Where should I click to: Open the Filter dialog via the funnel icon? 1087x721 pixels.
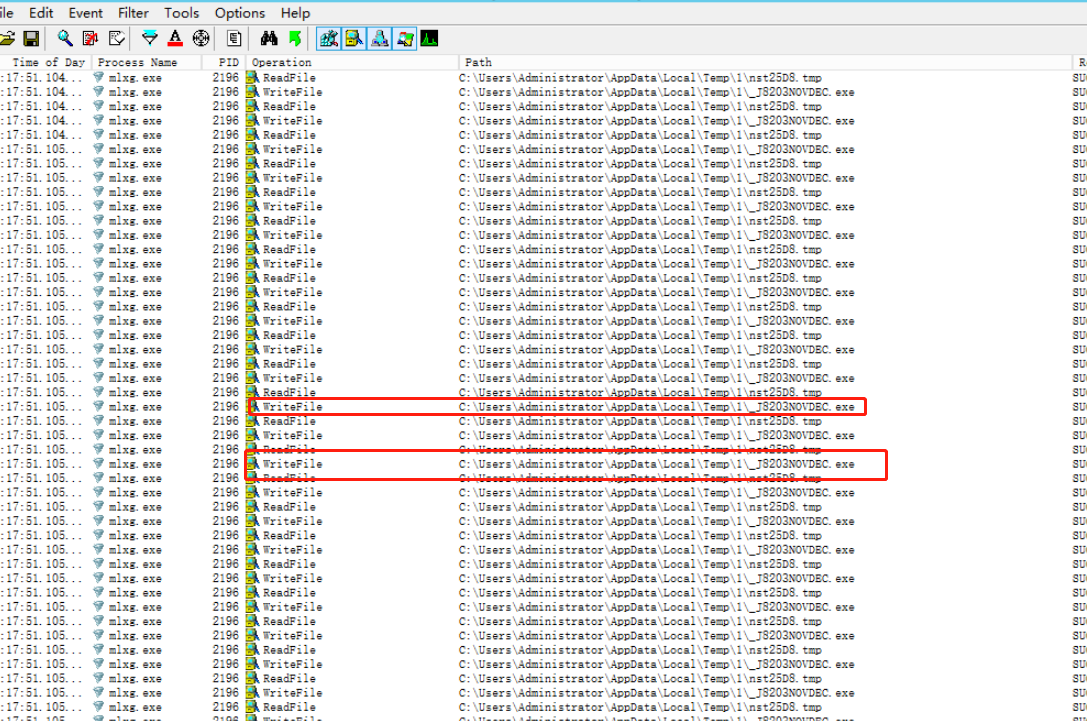150,39
